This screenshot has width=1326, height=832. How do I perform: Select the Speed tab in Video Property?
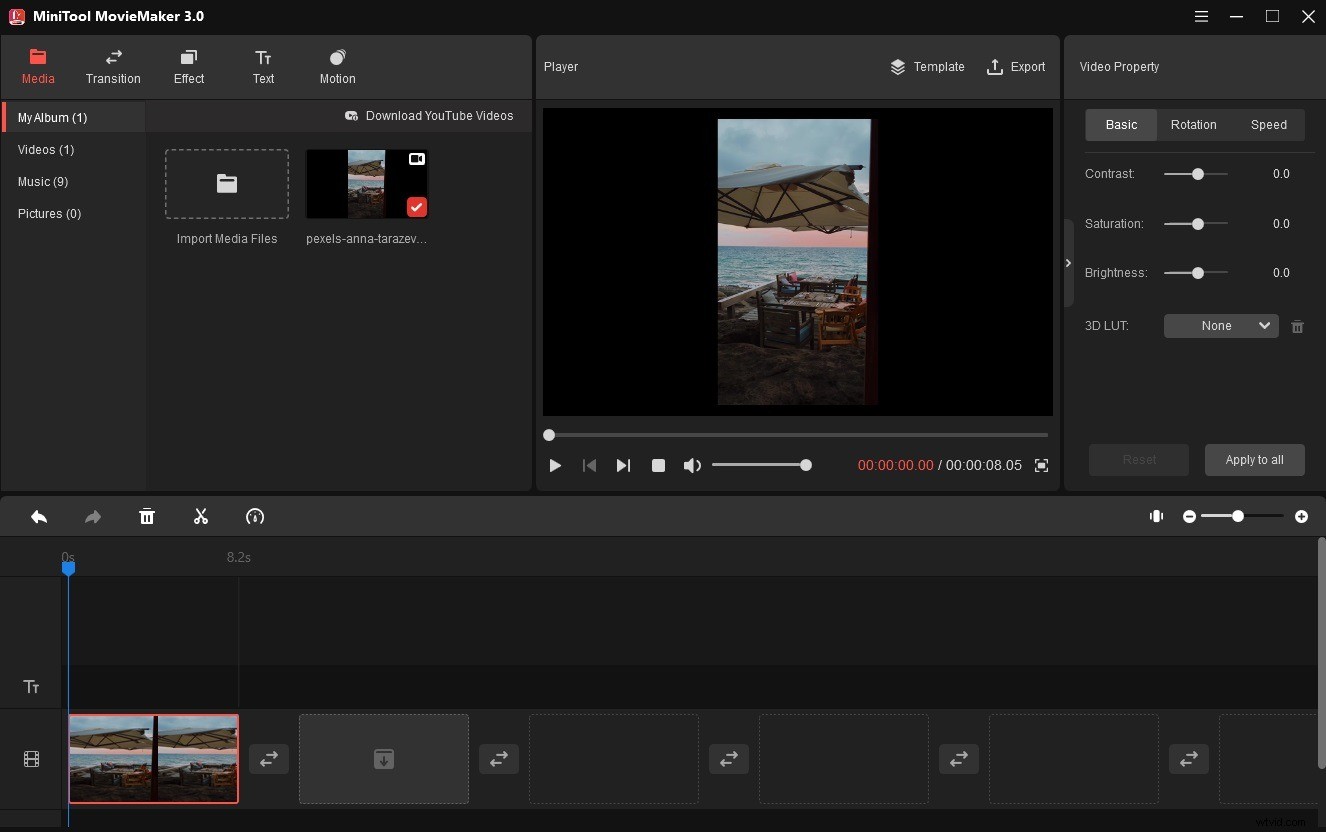pyautogui.click(x=1268, y=124)
